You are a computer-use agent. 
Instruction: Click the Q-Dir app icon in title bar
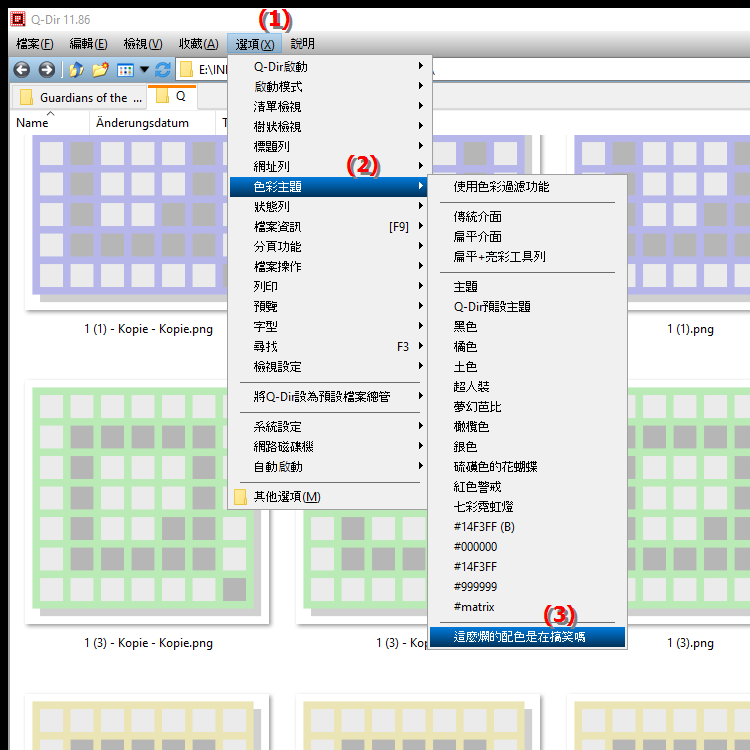point(18,19)
